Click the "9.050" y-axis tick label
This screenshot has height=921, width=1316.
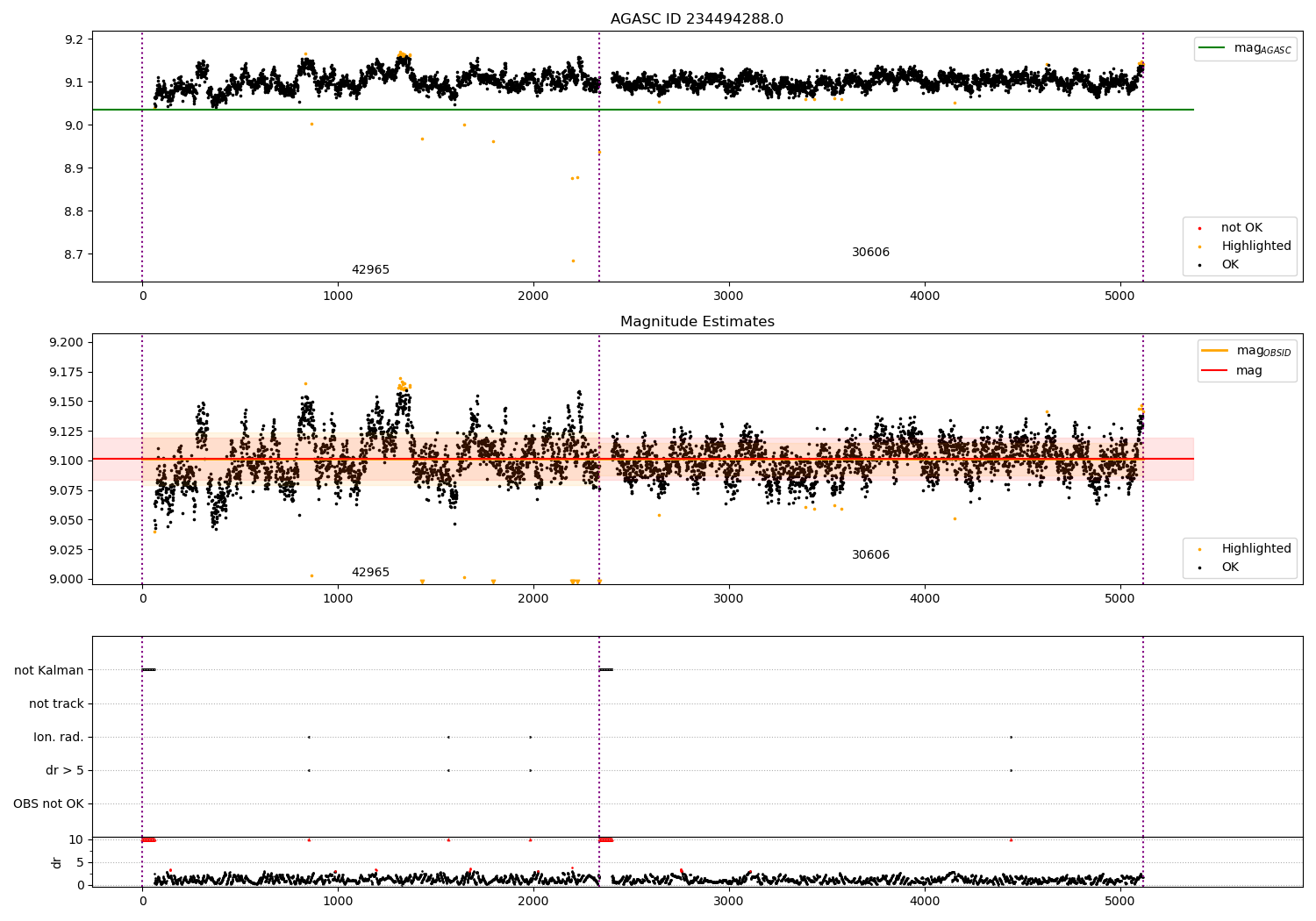click(68, 520)
